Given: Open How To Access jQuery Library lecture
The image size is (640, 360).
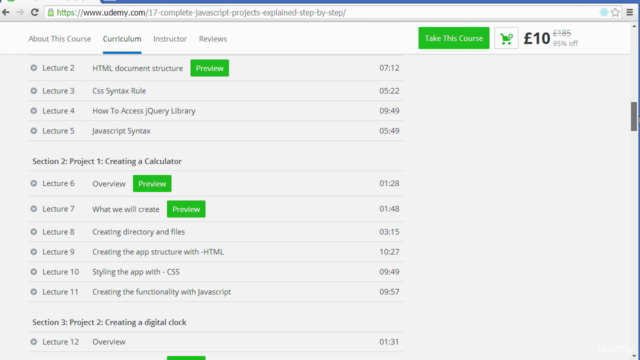Looking at the screenshot, I should (x=144, y=111).
